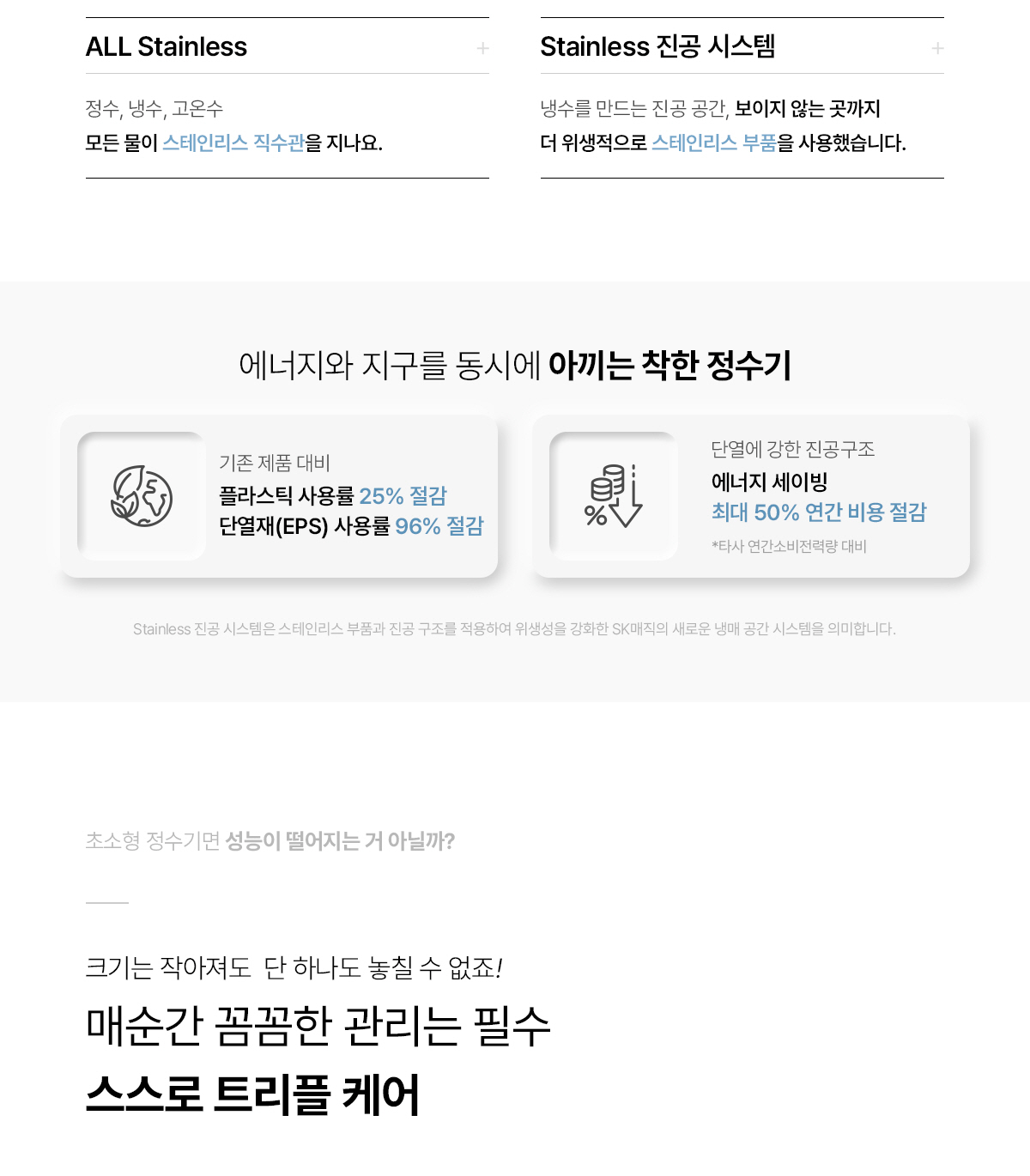Viewport: 1030px width, 1176px height.
Task: Open the ALL Stainless heading
Action: [x=167, y=46]
